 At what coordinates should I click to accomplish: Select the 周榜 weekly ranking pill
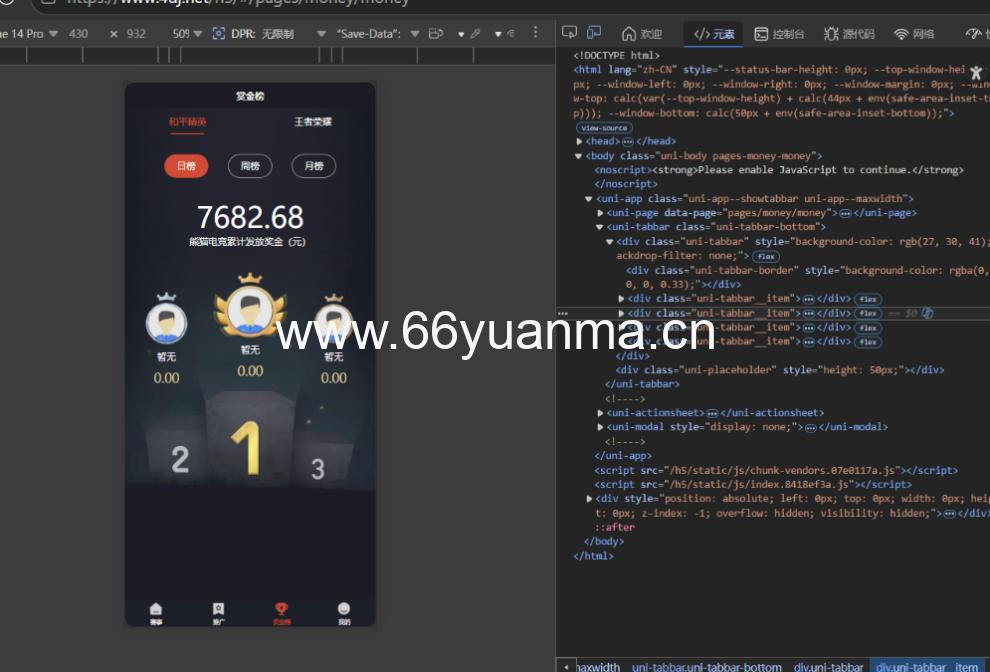(250, 166)
